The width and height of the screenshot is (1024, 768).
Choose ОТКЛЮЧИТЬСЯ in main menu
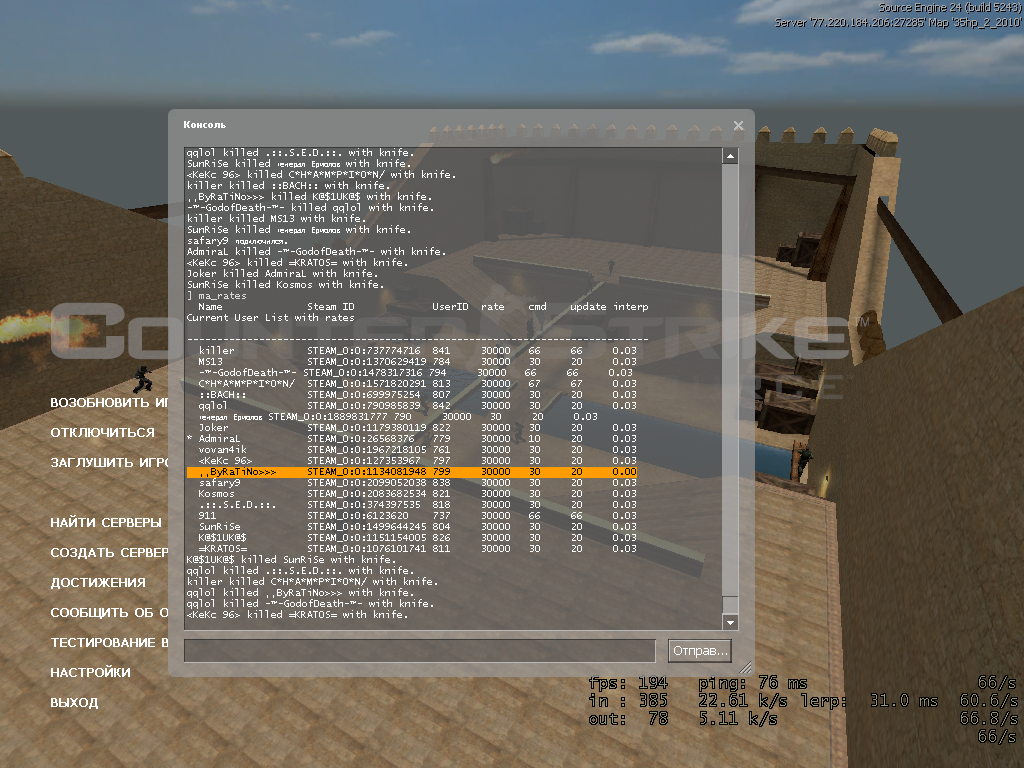click(x=103, y=432)
